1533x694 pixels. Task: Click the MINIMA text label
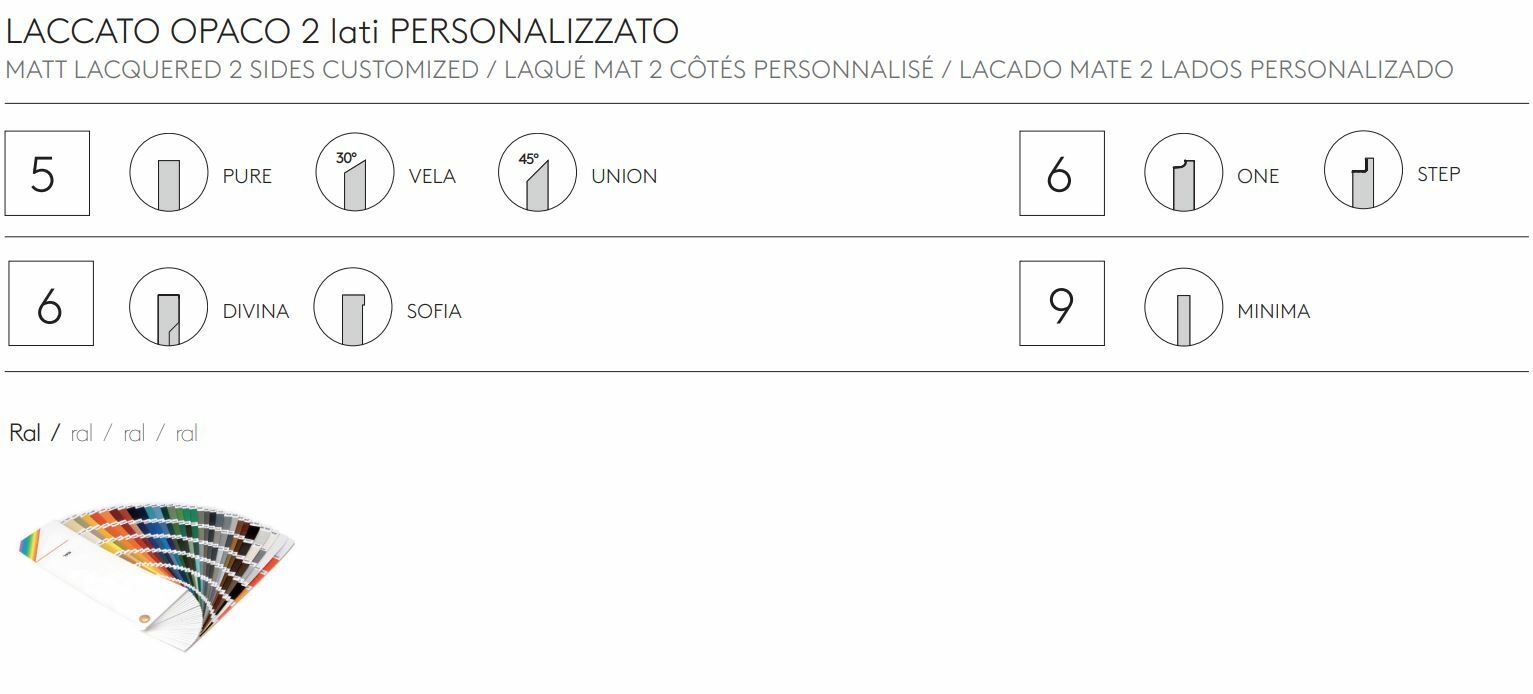pyautogui.click(x=1273, y=311)
